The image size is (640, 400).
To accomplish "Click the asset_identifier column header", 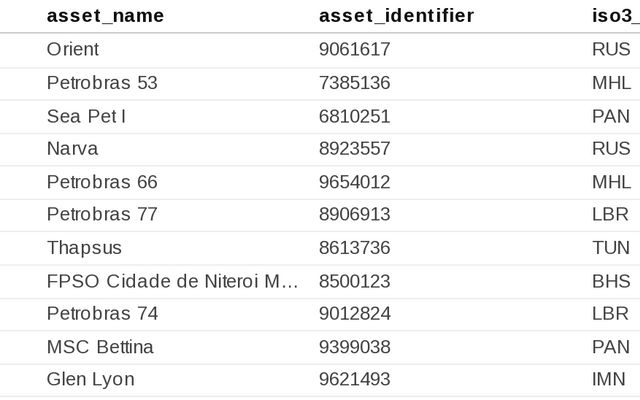I will [x=396, y=16].
